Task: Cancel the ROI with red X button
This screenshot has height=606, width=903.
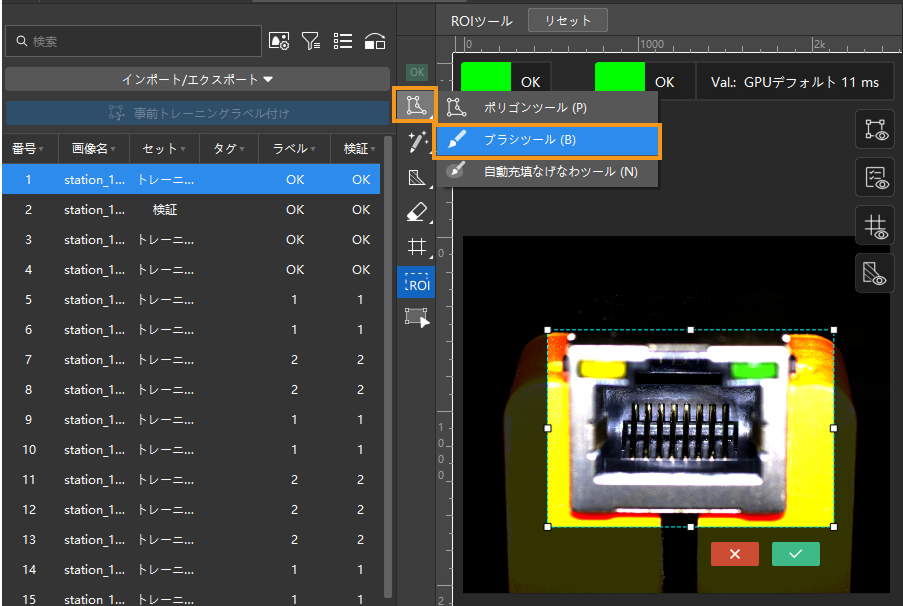Action: pyautogui.click(x=735, y=554)
